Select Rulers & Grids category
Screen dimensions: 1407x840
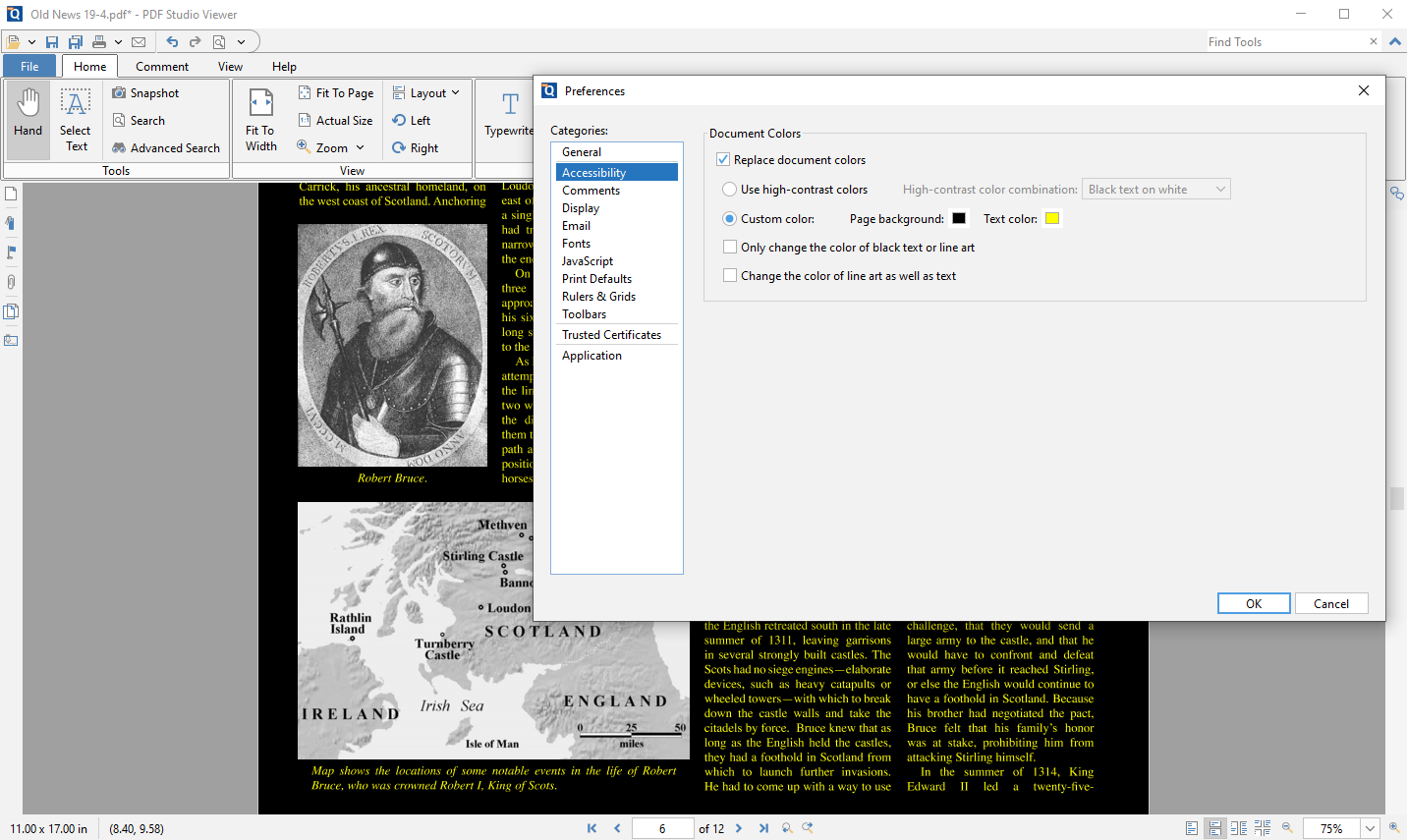pyautogui.click(x=617, y=297)
